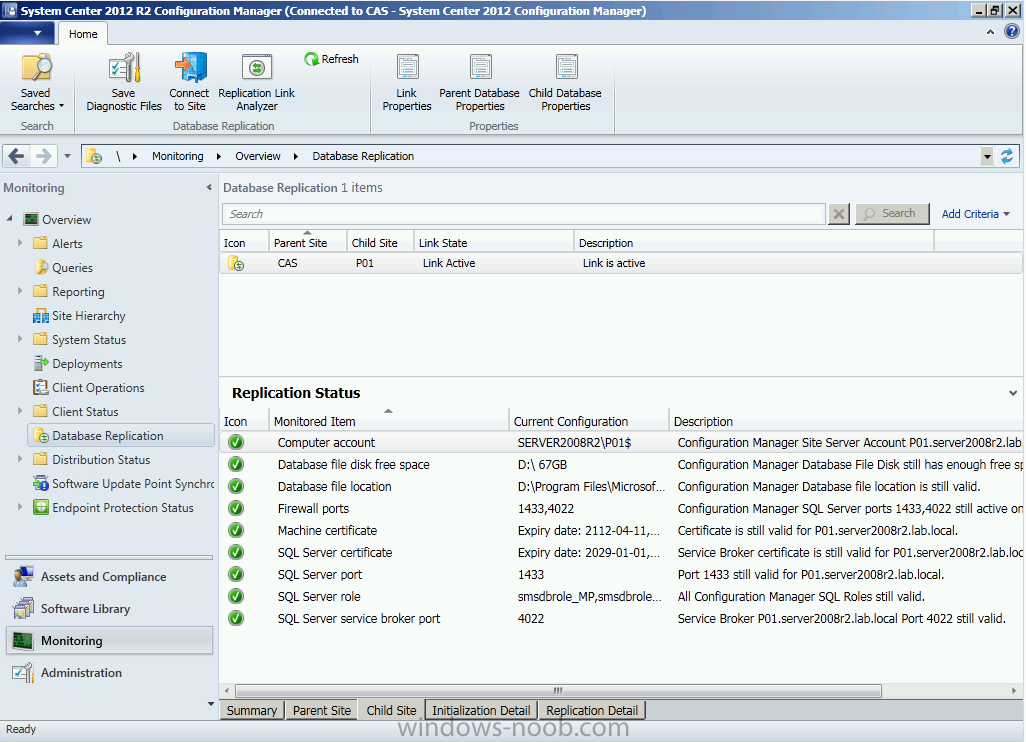1026x742 pixels.
Task: Sort by the Link State column
Action: (494, 243)
